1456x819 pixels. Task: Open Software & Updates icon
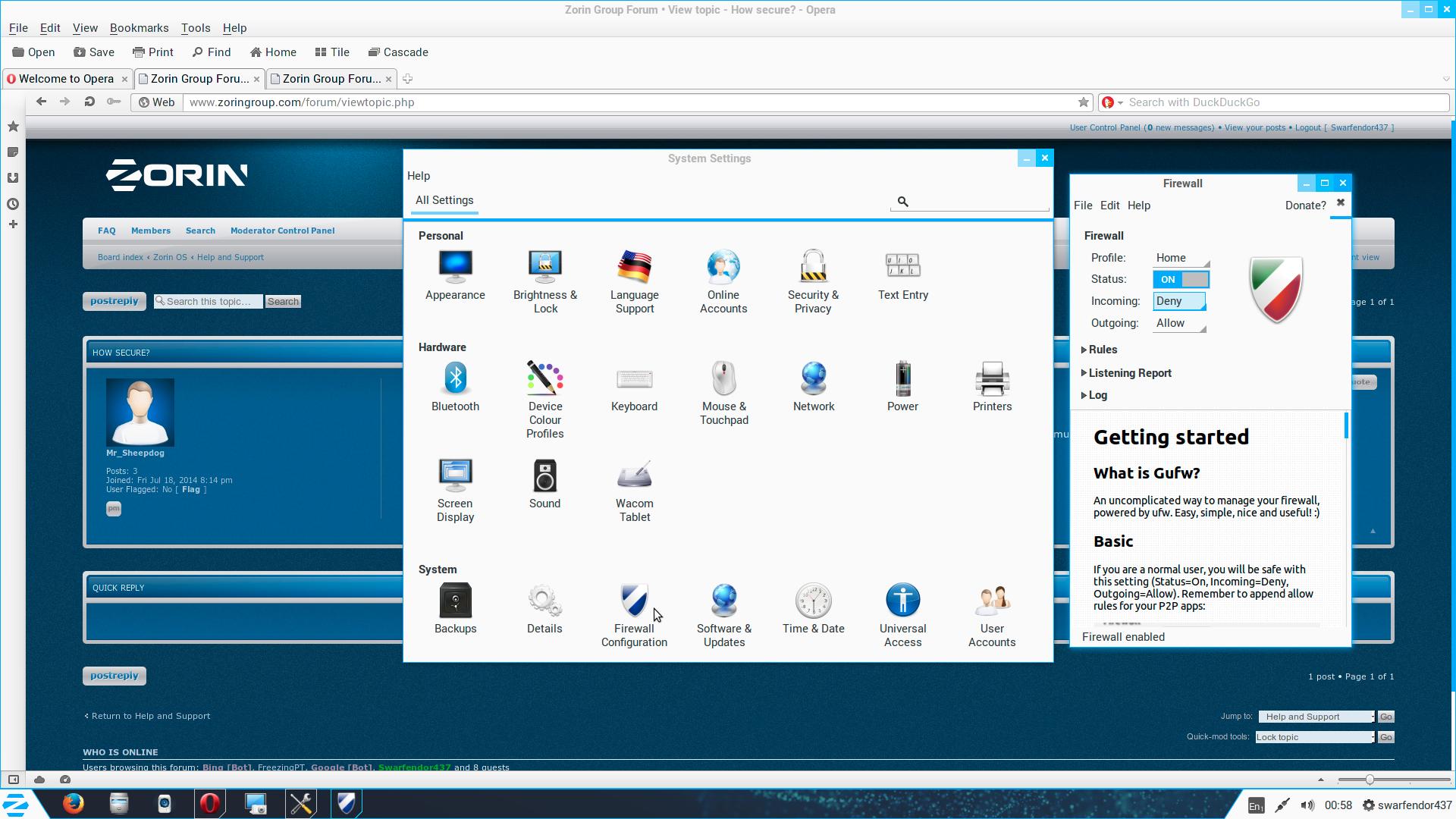tap(723, 601)
